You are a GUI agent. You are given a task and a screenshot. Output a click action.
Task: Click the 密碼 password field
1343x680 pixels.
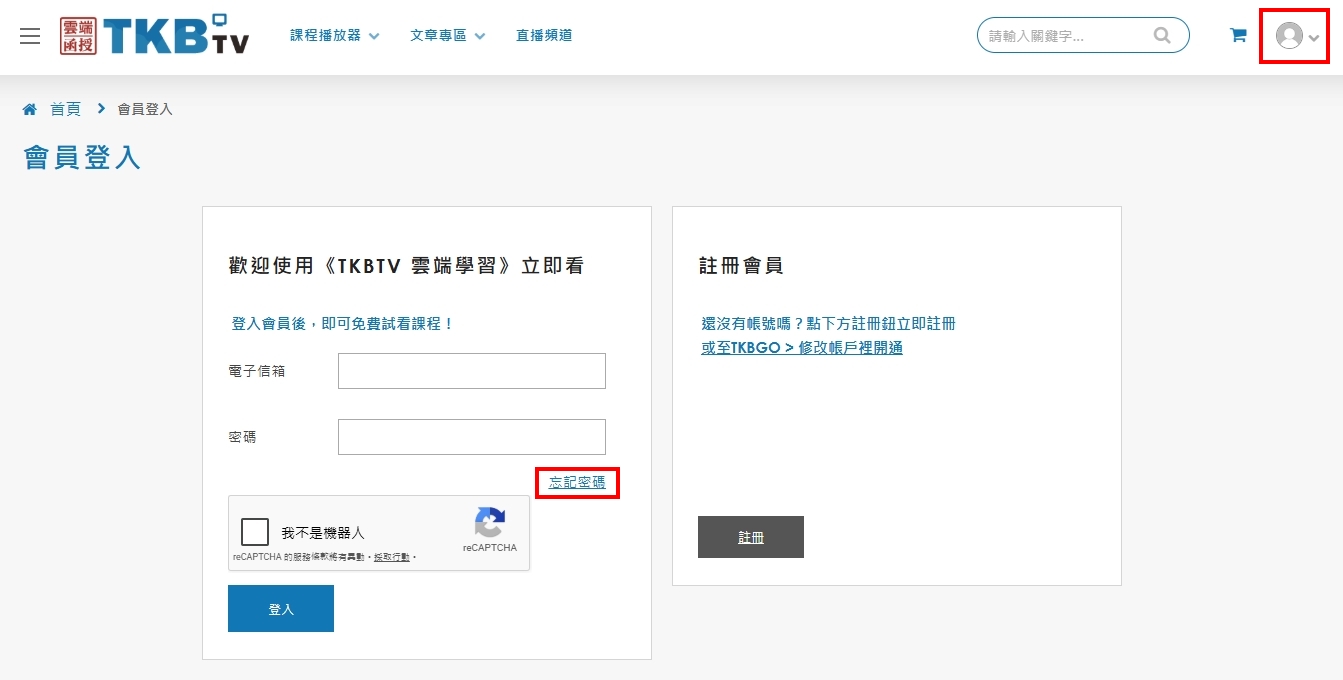coord(472,437)
